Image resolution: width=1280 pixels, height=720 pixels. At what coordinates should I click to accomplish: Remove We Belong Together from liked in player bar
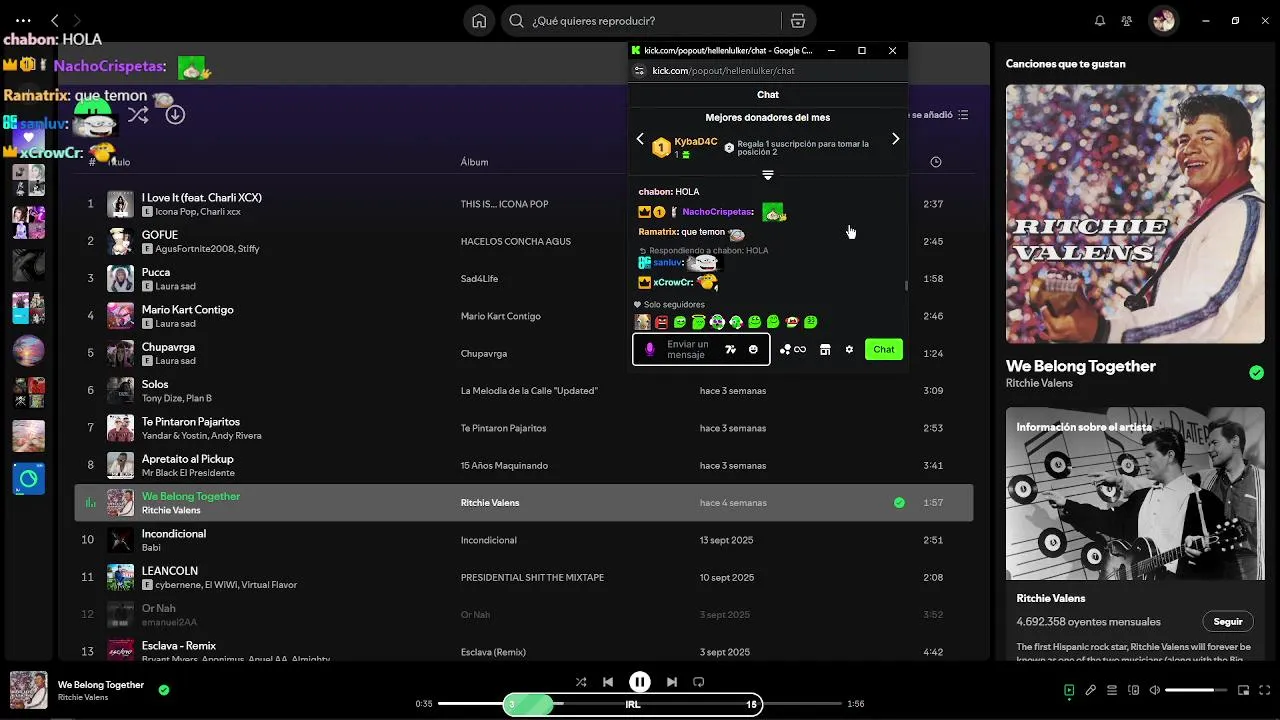coord(164,690)
